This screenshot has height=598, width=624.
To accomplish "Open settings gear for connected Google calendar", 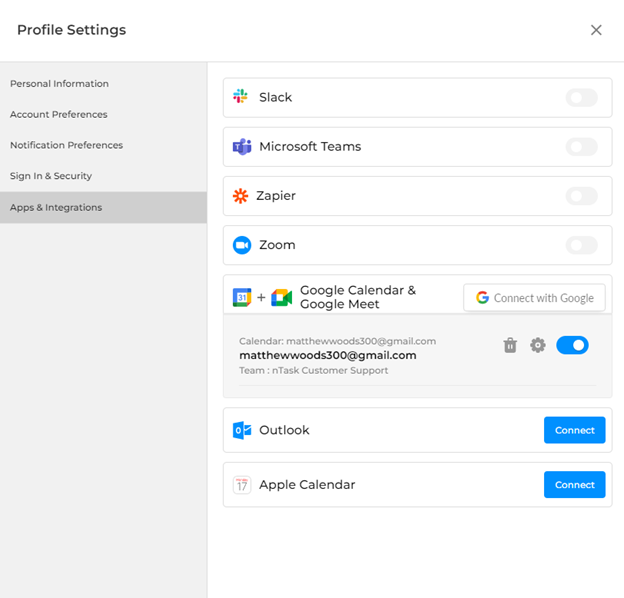I will coord(538,345).
